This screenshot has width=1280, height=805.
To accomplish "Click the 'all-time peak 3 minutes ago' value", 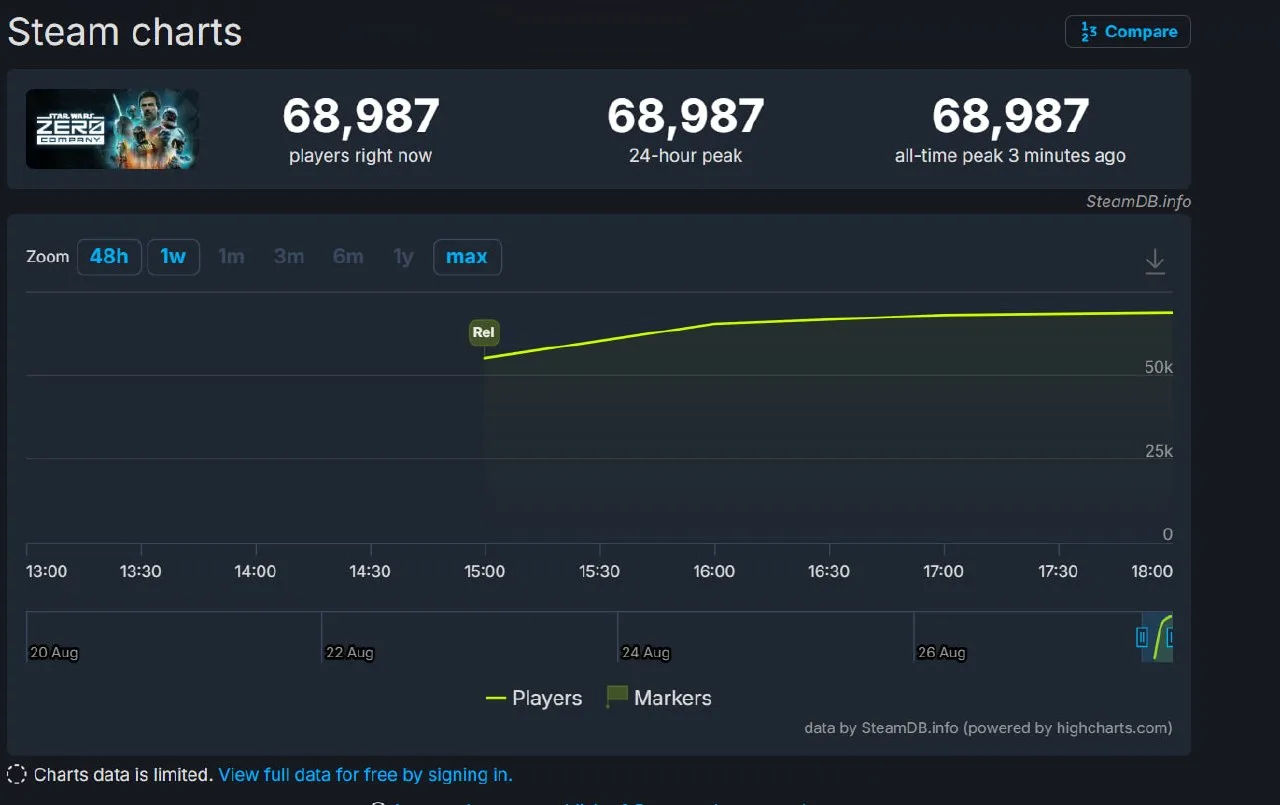I will point(1011,117).
